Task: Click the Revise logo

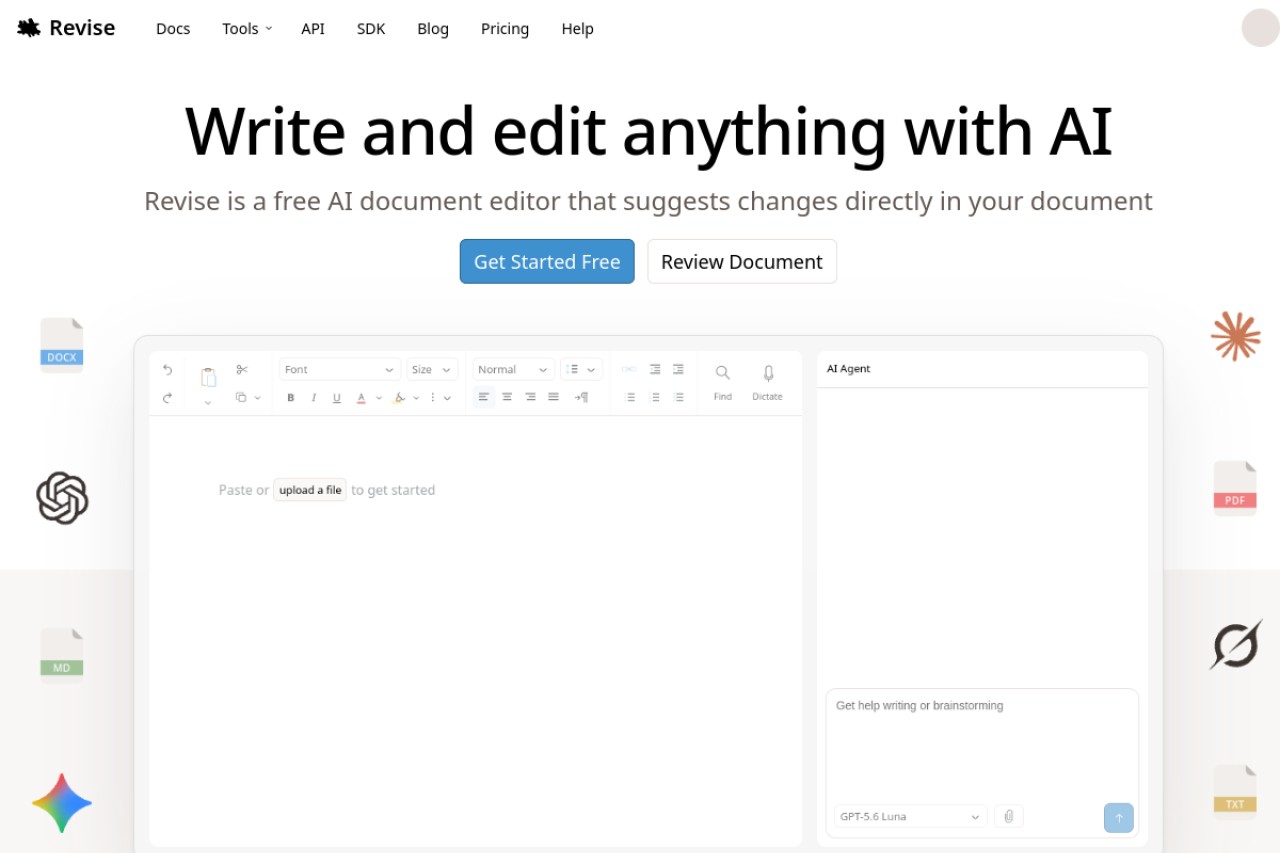Action: 66,28
